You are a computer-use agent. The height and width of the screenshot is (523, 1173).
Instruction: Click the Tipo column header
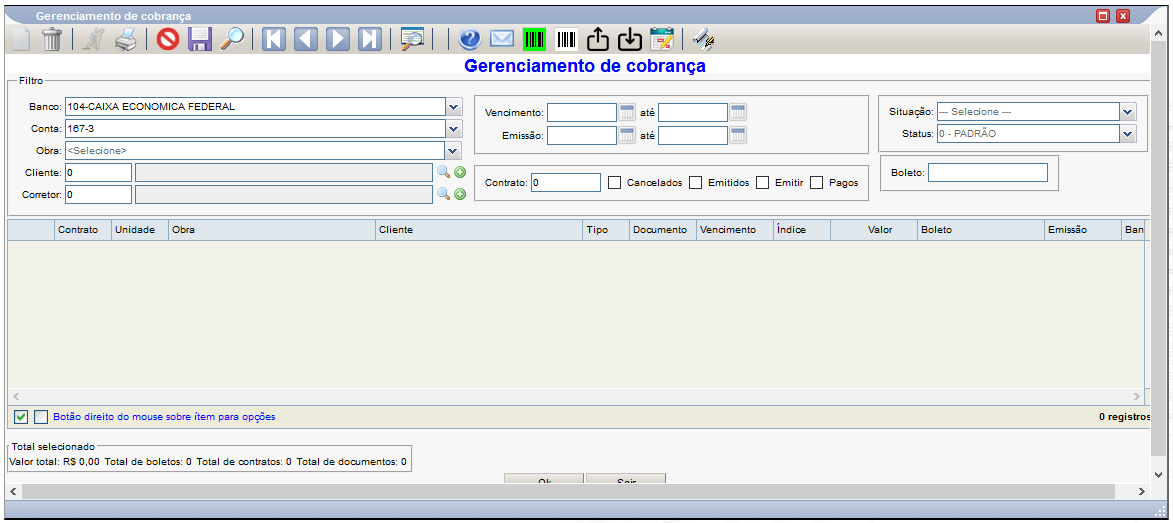click(606, 230)
